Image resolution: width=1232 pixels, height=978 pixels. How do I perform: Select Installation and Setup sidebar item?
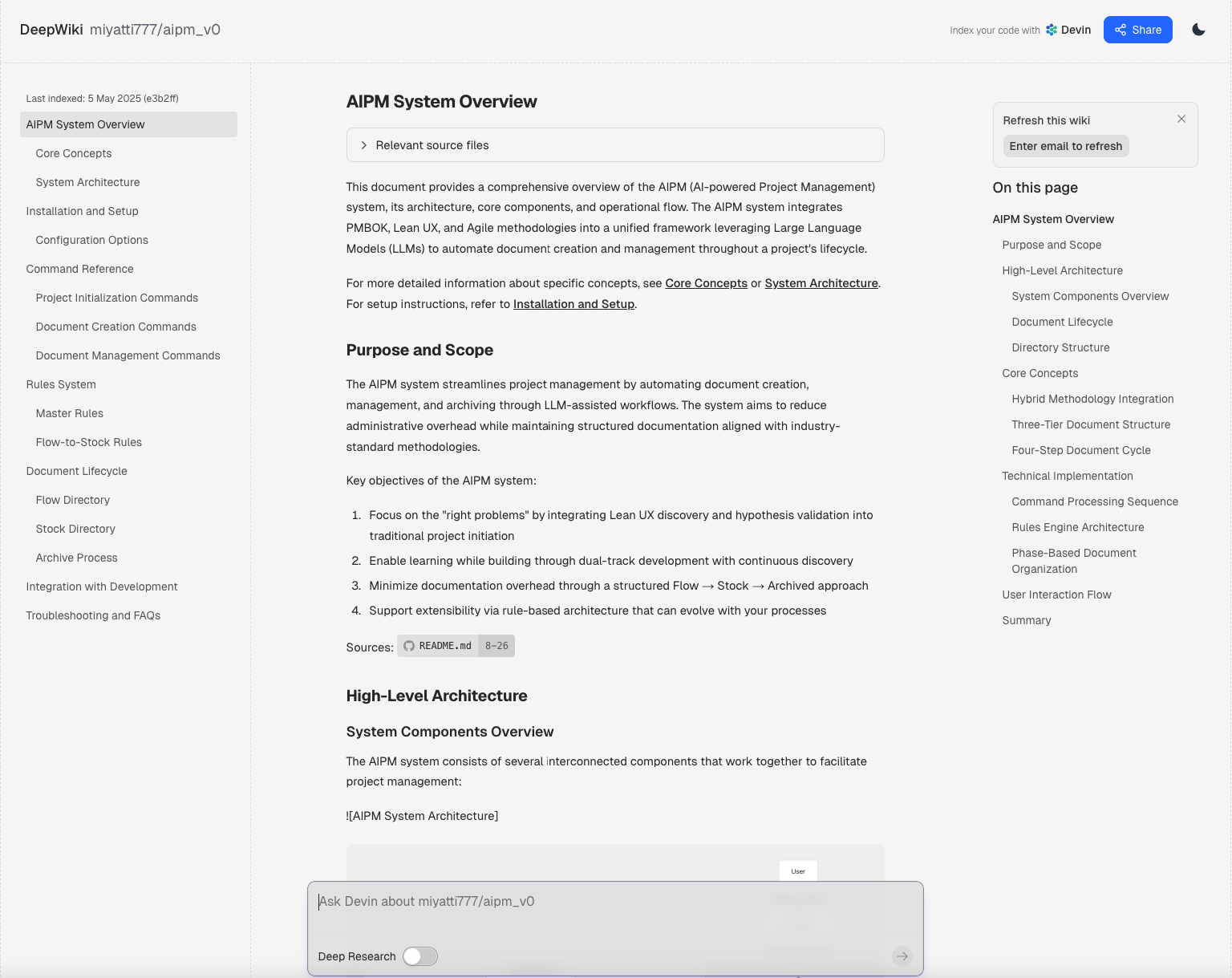tap(82, 211)
